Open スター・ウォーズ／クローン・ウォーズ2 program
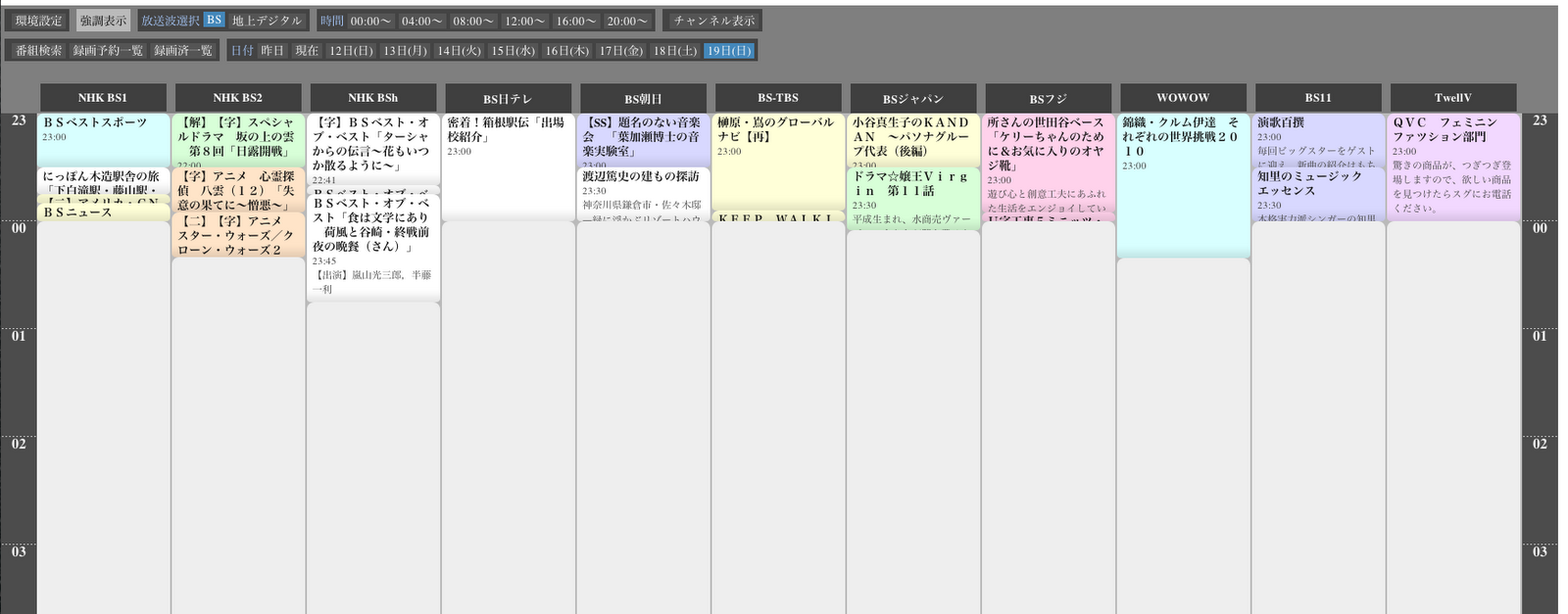This screenshot has width=1568, height=614. (x=238, y=235)
